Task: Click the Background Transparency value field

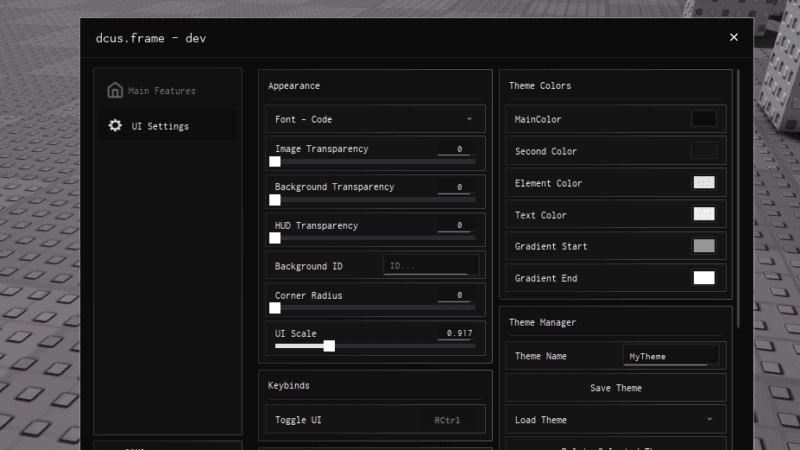Action: pyautogui.click(x=456, y=187)
